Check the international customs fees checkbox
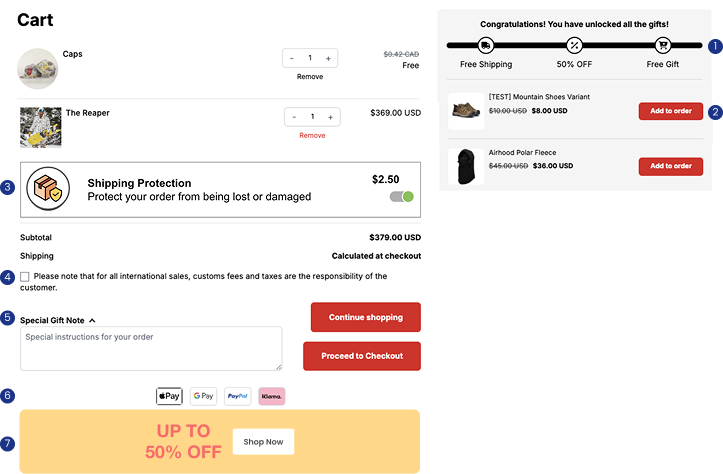This screenshot has height=474, width=723. pyautogui.click(x=25, y=277)
